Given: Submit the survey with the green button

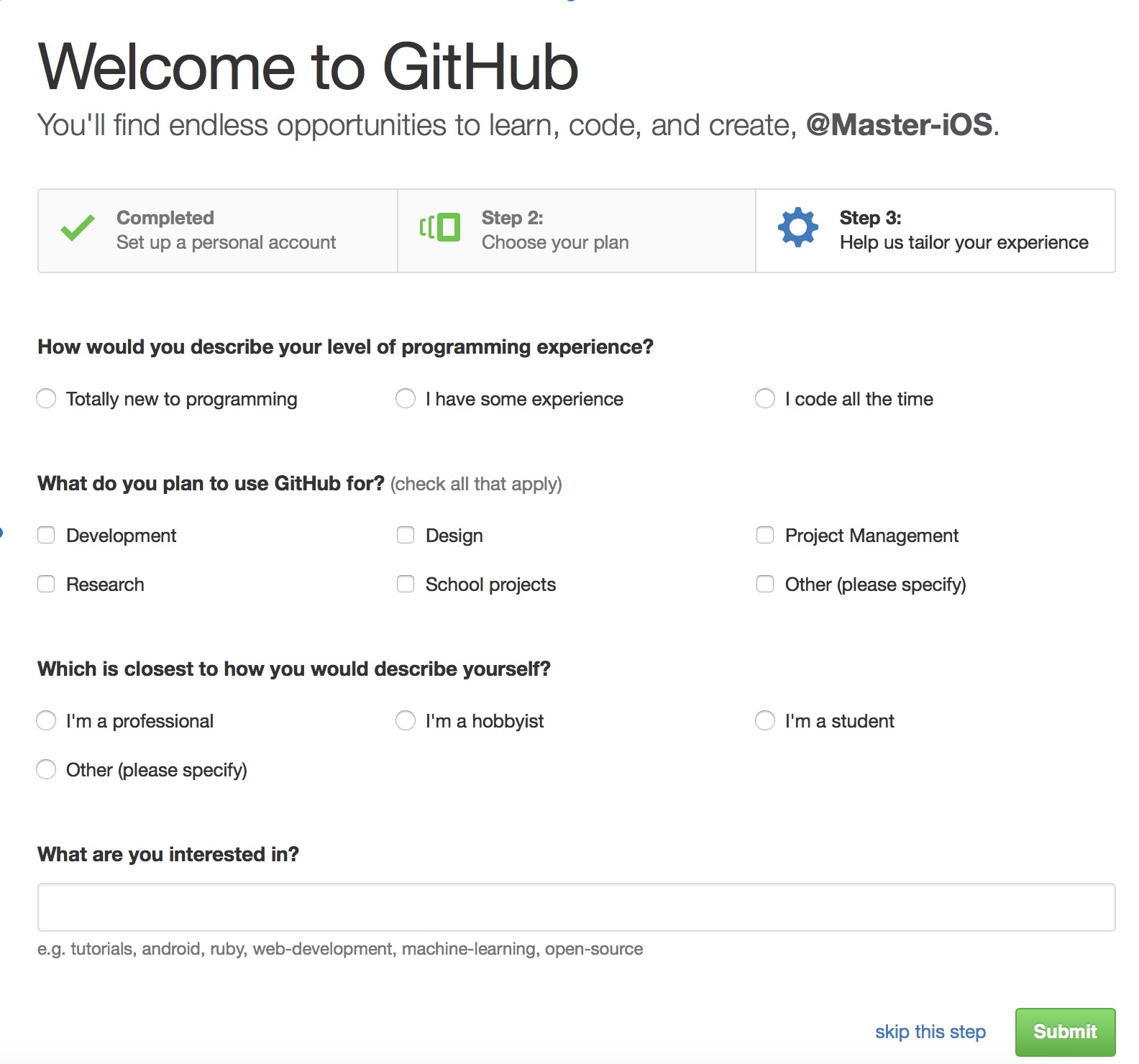Looking at the screenshot, I should point(1065,1032).
